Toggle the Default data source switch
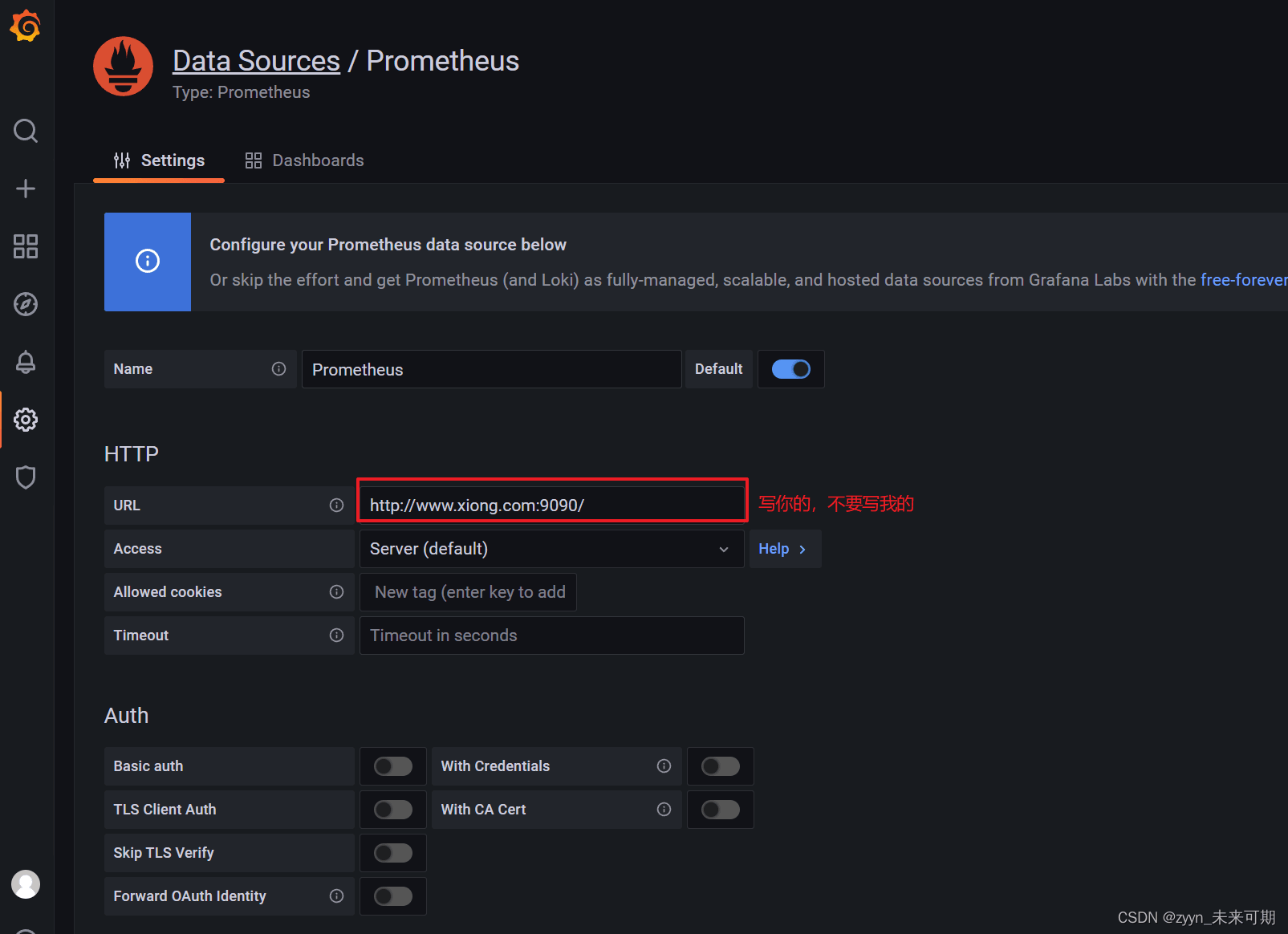This screenshot has width=1288, height=934. pos(791,369)
